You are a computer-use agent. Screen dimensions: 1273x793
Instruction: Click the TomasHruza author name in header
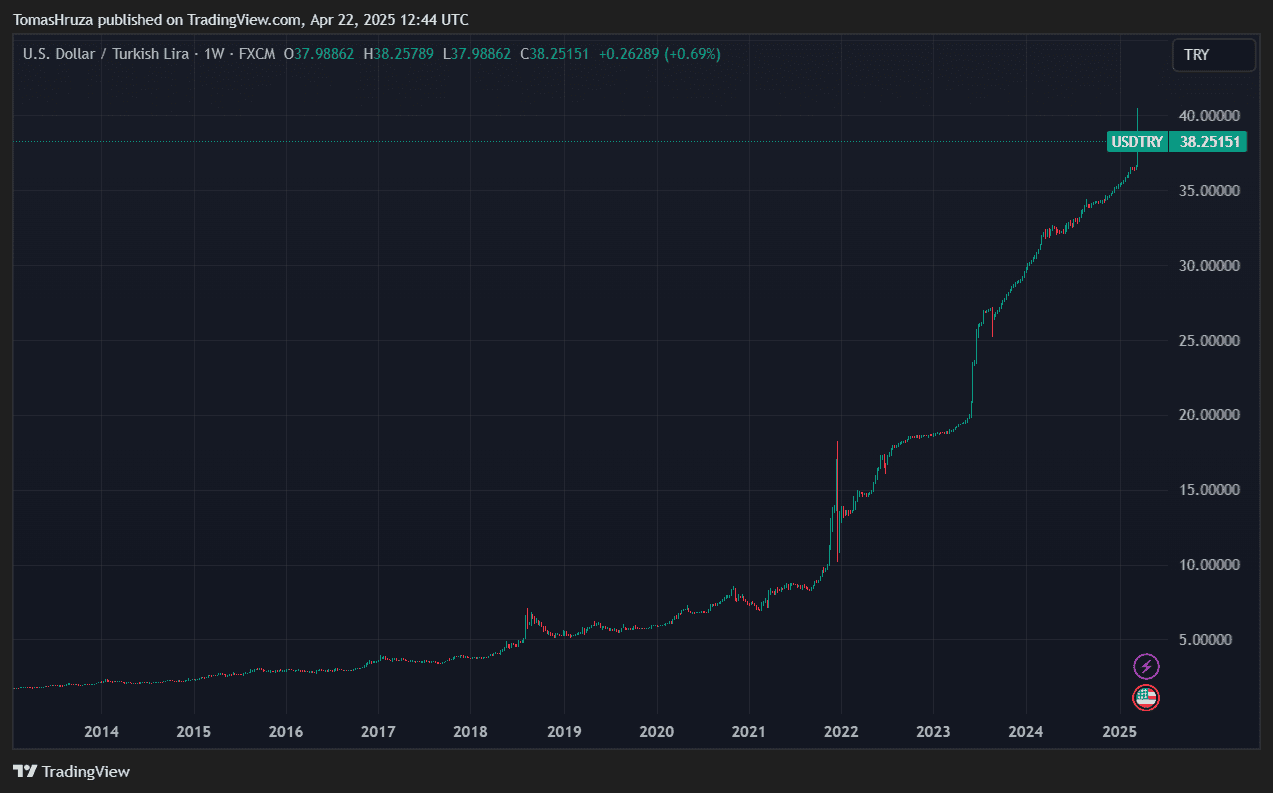coord(54,20)
